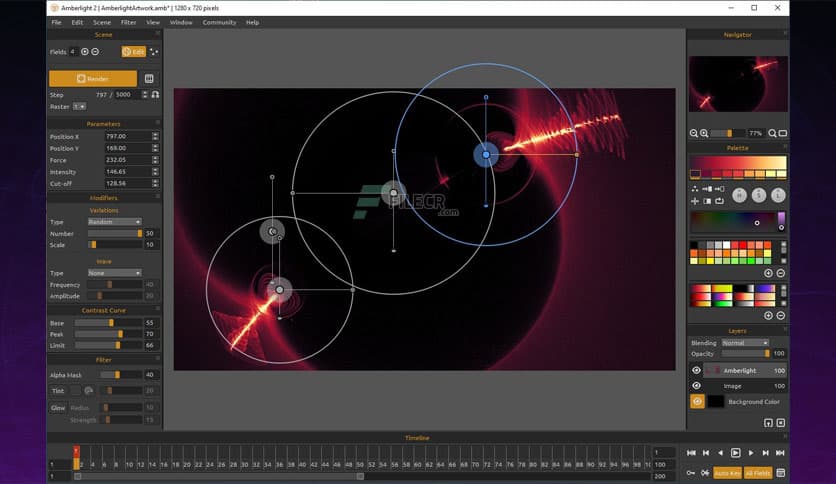Add a color swatch with plus icon
The image size is (836, 484).
768,273
